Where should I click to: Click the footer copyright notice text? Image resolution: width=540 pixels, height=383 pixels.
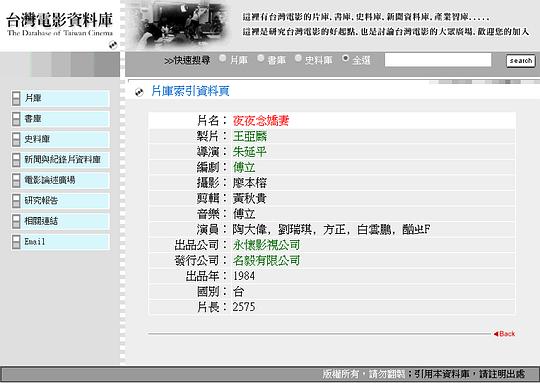pyautogui.click(x=424, y=374)
